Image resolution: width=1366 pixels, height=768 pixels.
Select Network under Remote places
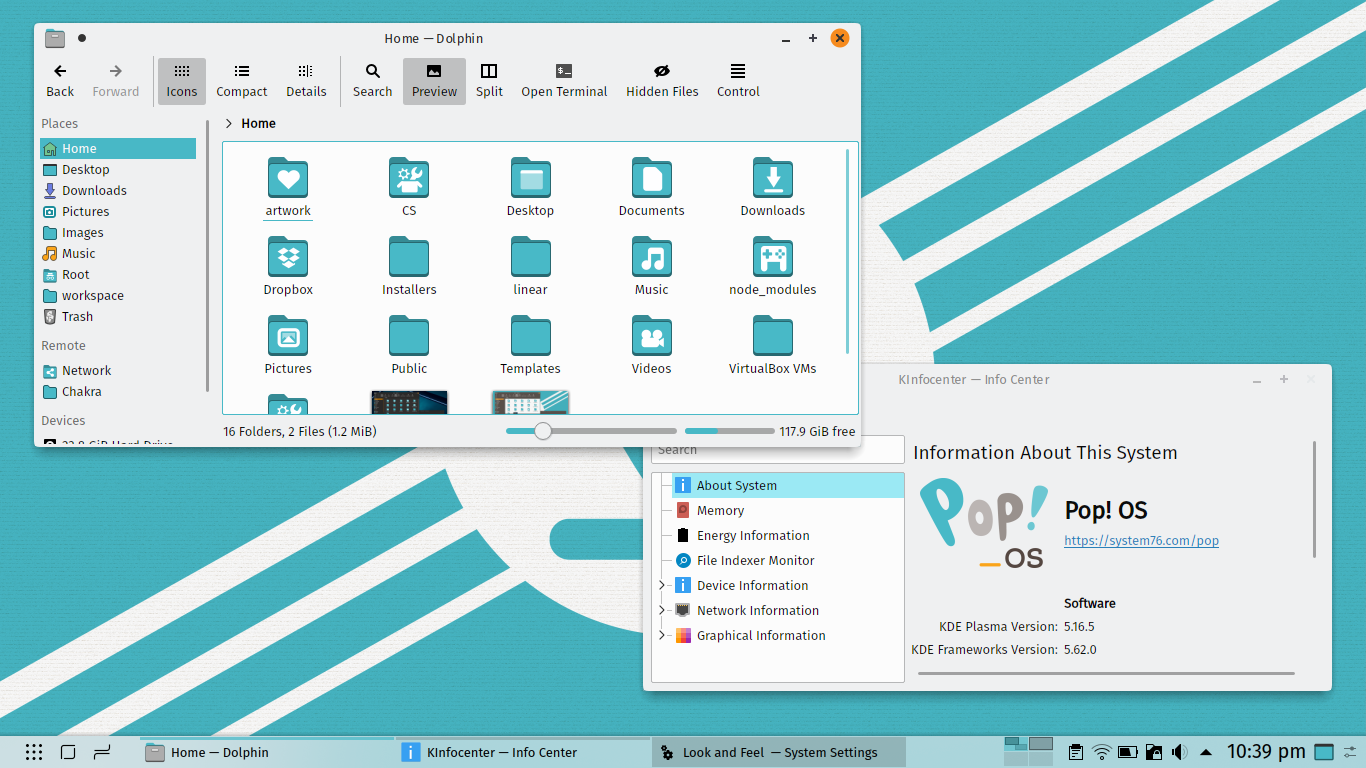[118, 370]
